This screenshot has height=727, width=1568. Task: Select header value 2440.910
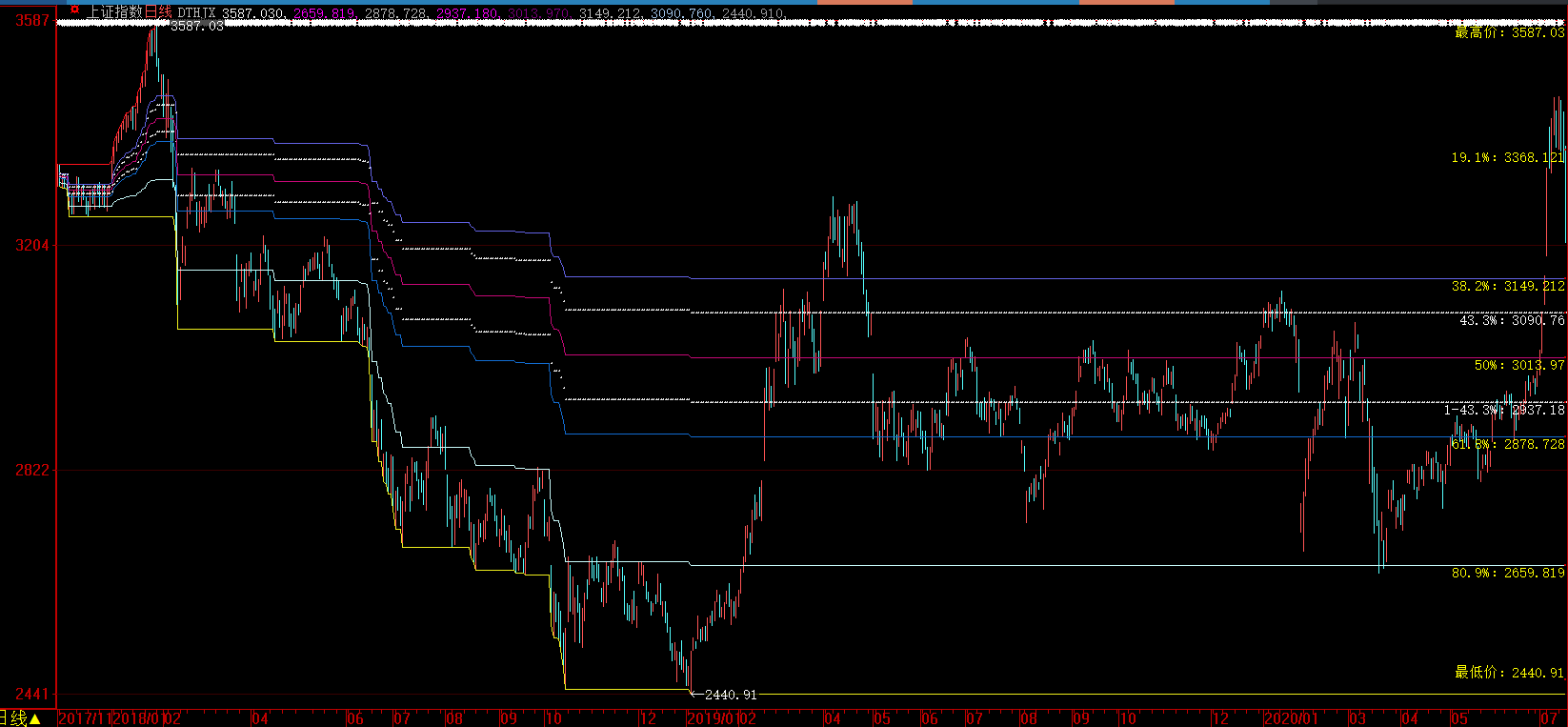[x=753, y=13]
